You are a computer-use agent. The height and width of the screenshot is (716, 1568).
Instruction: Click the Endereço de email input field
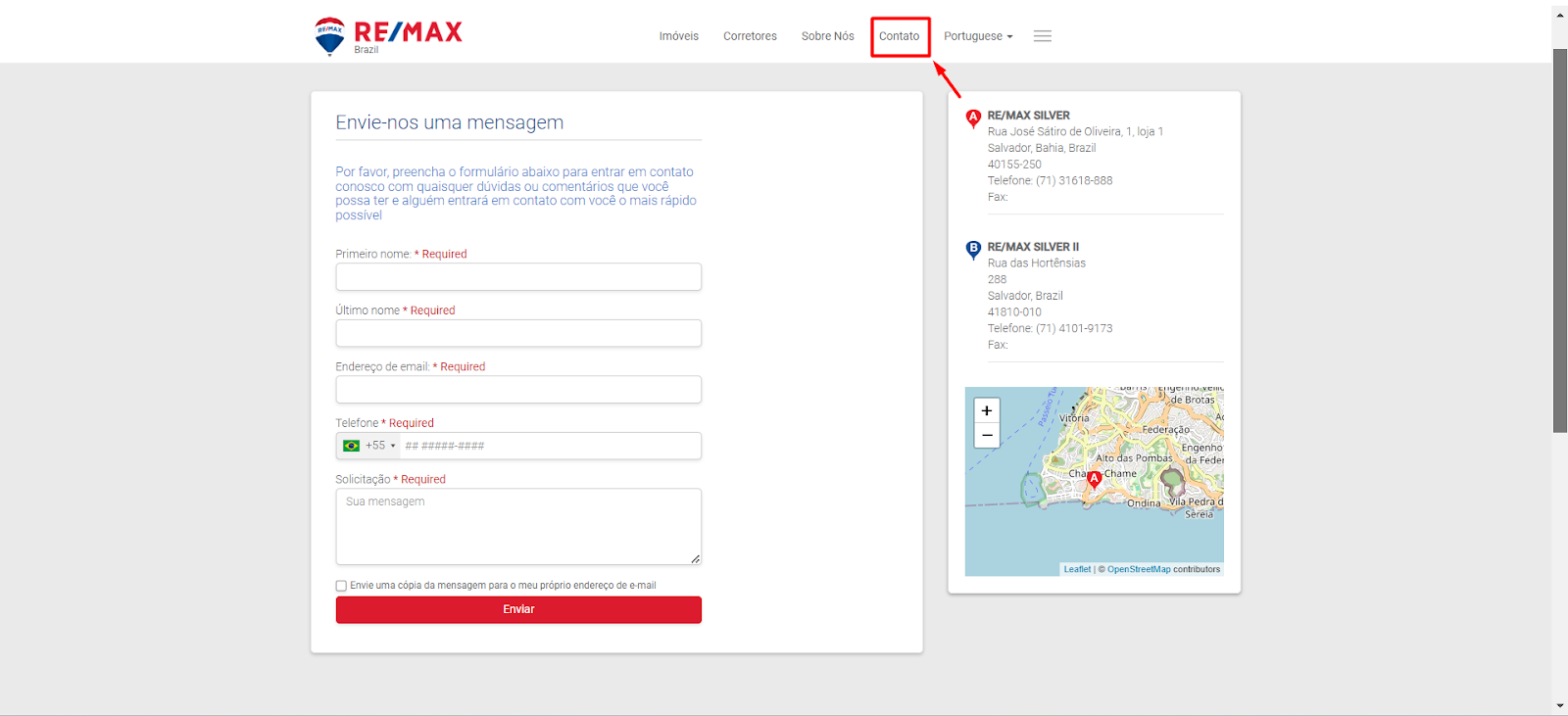[x=518, y=390]
